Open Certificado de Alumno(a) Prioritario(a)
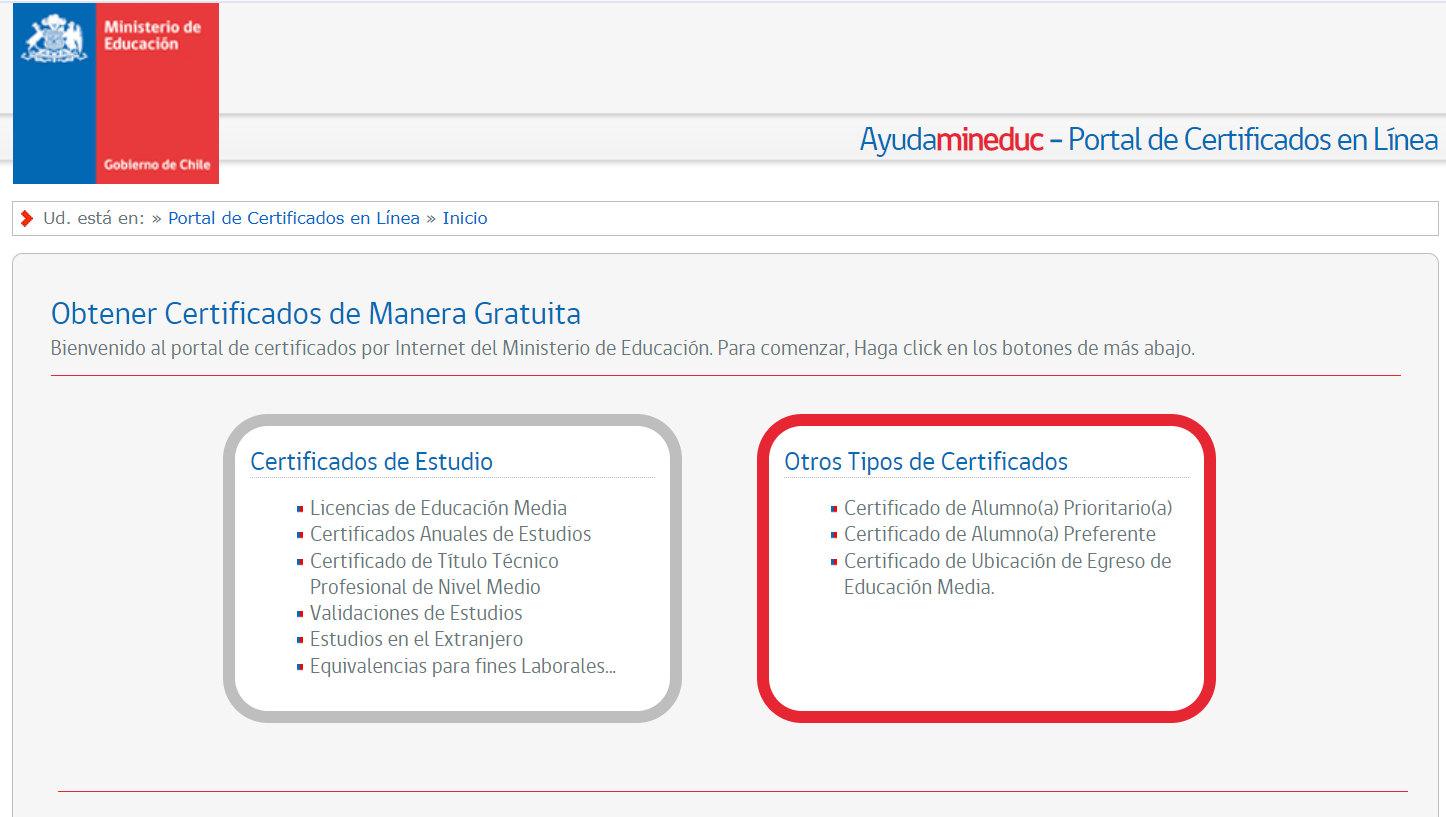This screenshot has height=817, width=1446. tap(1007, 508)
